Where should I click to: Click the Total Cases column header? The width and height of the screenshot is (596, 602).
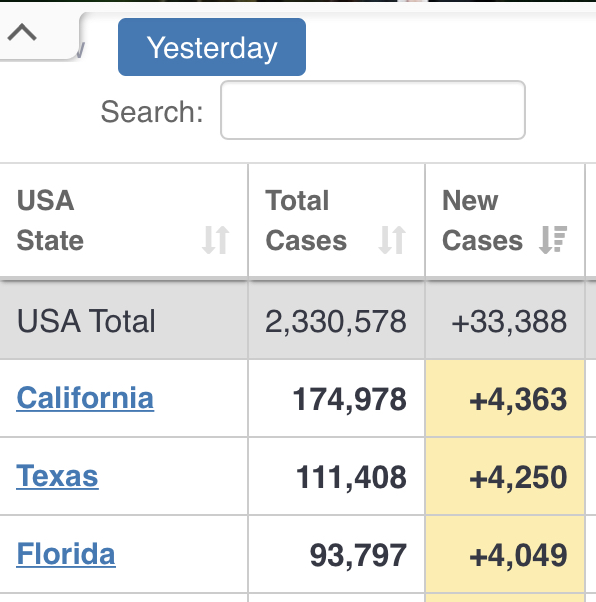point(337,220)
